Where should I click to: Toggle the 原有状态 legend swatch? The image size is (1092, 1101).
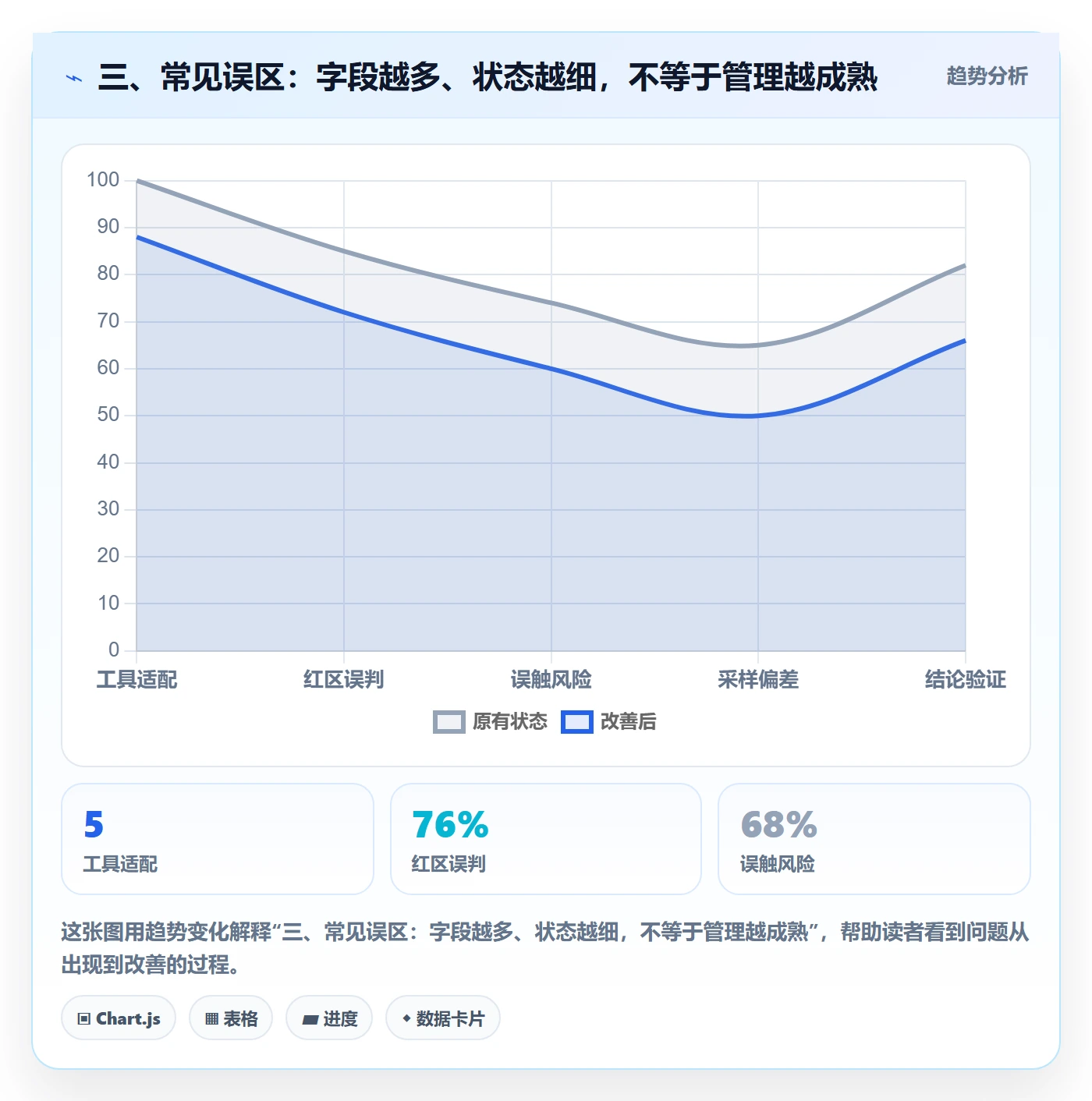[448, 722]
